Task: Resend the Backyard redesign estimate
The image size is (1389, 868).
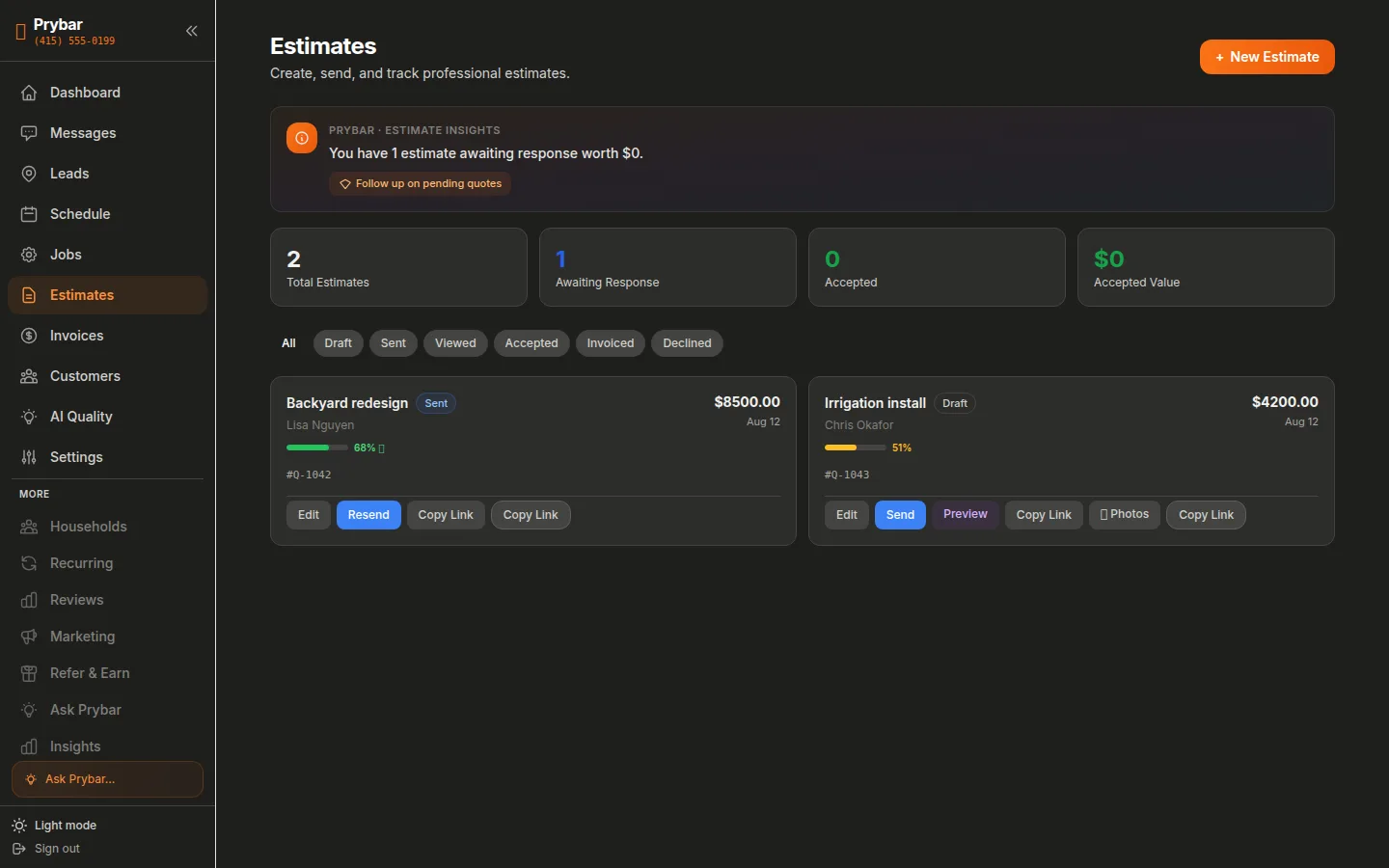Action: [x=368, y=515]
